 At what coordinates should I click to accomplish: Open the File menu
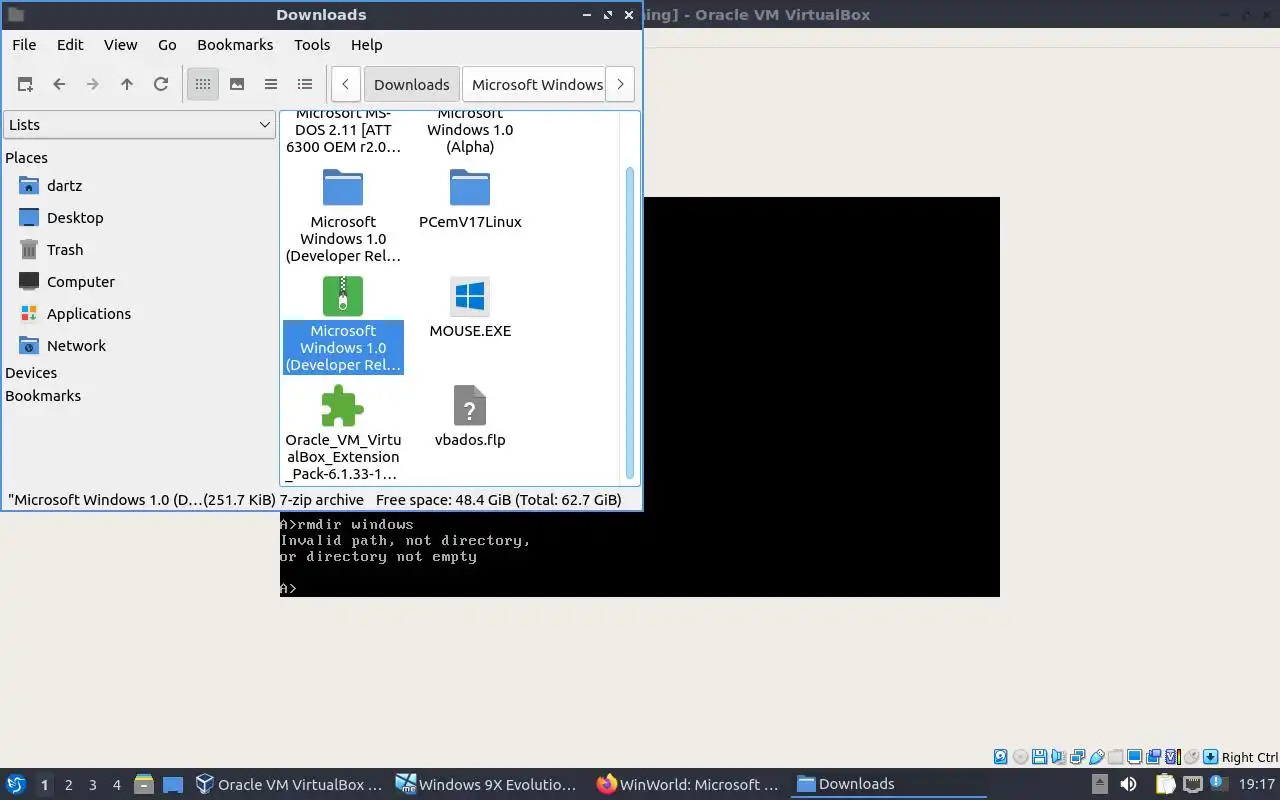[x=24, y=44]
